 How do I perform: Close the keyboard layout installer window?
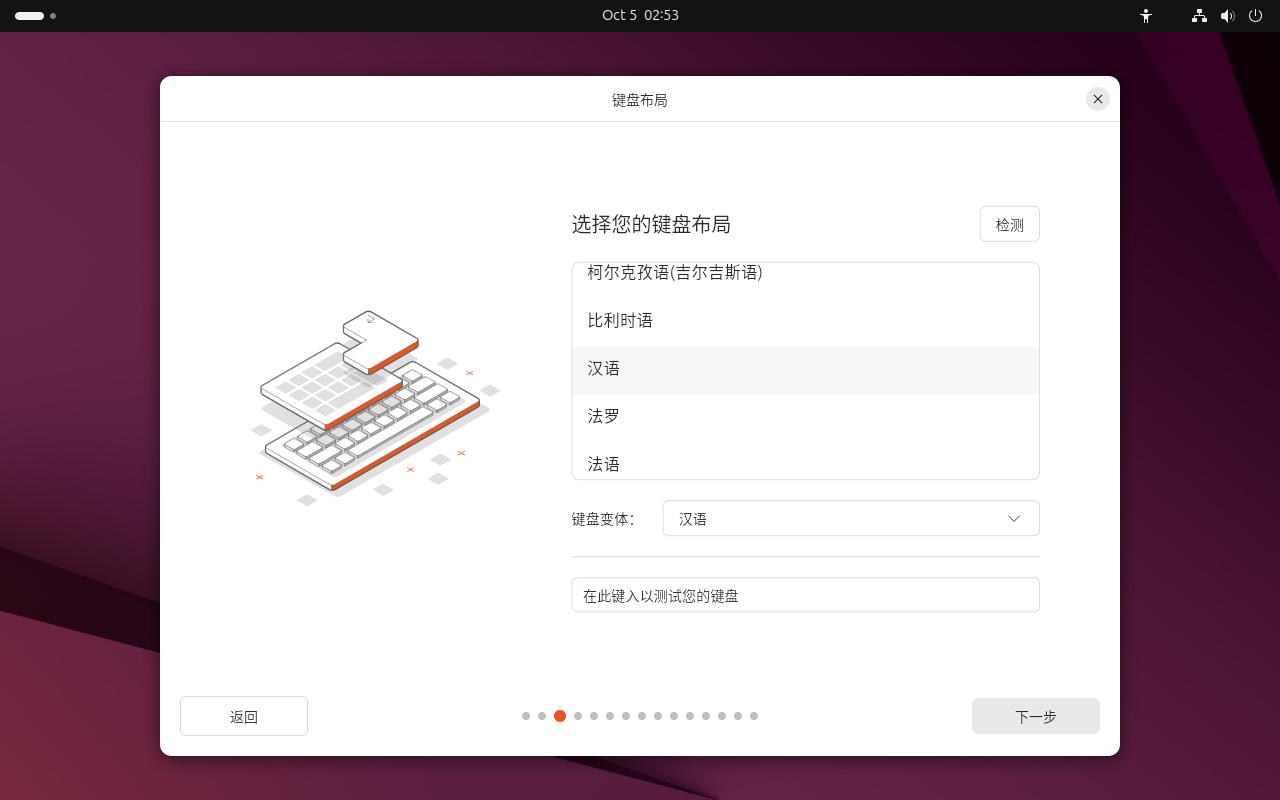[x=1098, y=99]
